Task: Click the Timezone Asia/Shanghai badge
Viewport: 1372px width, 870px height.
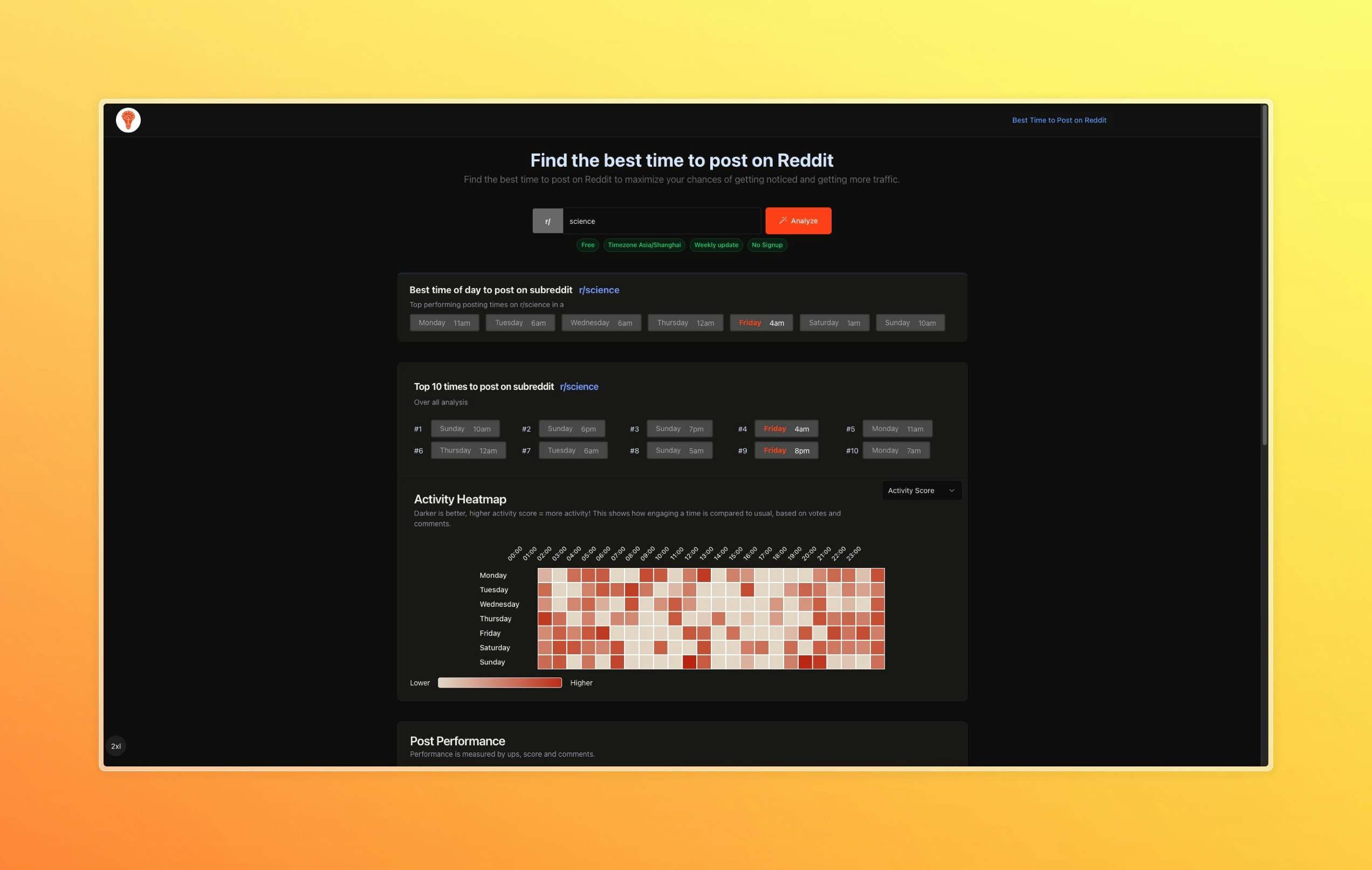Action: pyautogui.click(x=644, y=245)
